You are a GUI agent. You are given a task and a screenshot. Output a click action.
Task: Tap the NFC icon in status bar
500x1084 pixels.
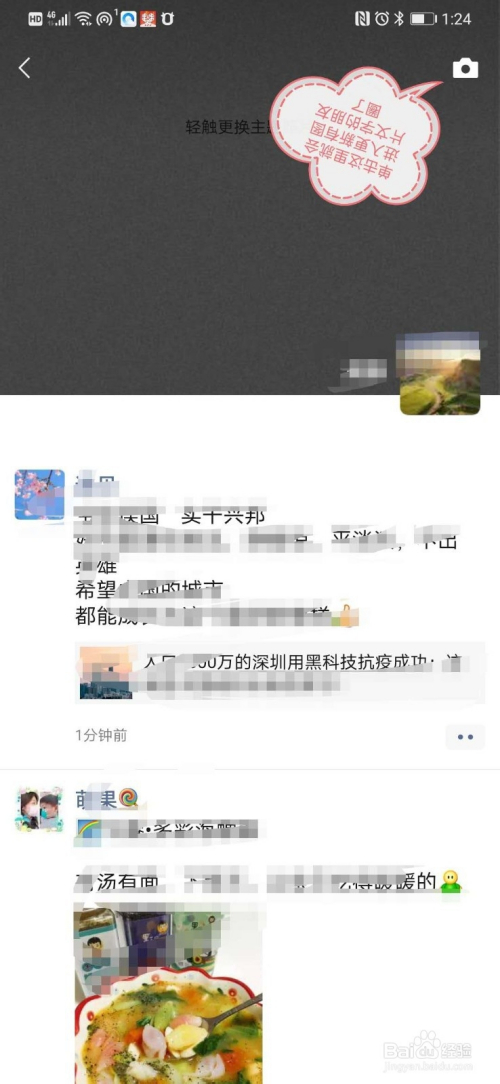tap(362, 19)
